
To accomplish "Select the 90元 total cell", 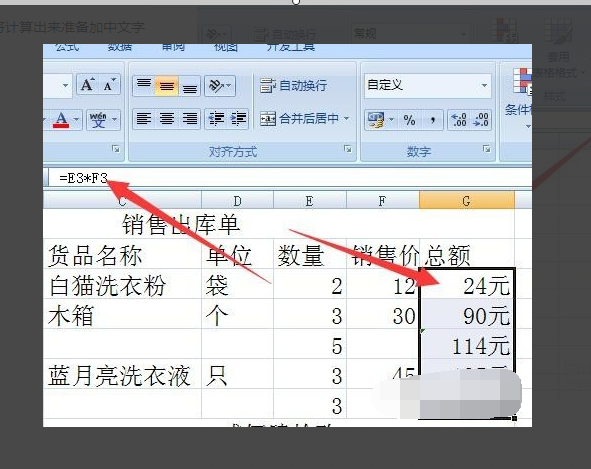I will [x=467, y=314].
